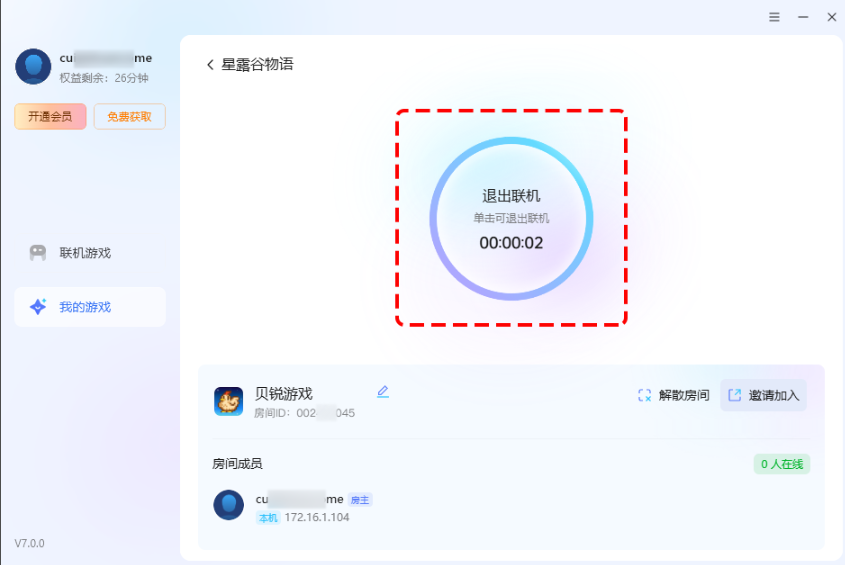
Task: Go back using arrow beside 星露谷物语
Action: [210, 65]
